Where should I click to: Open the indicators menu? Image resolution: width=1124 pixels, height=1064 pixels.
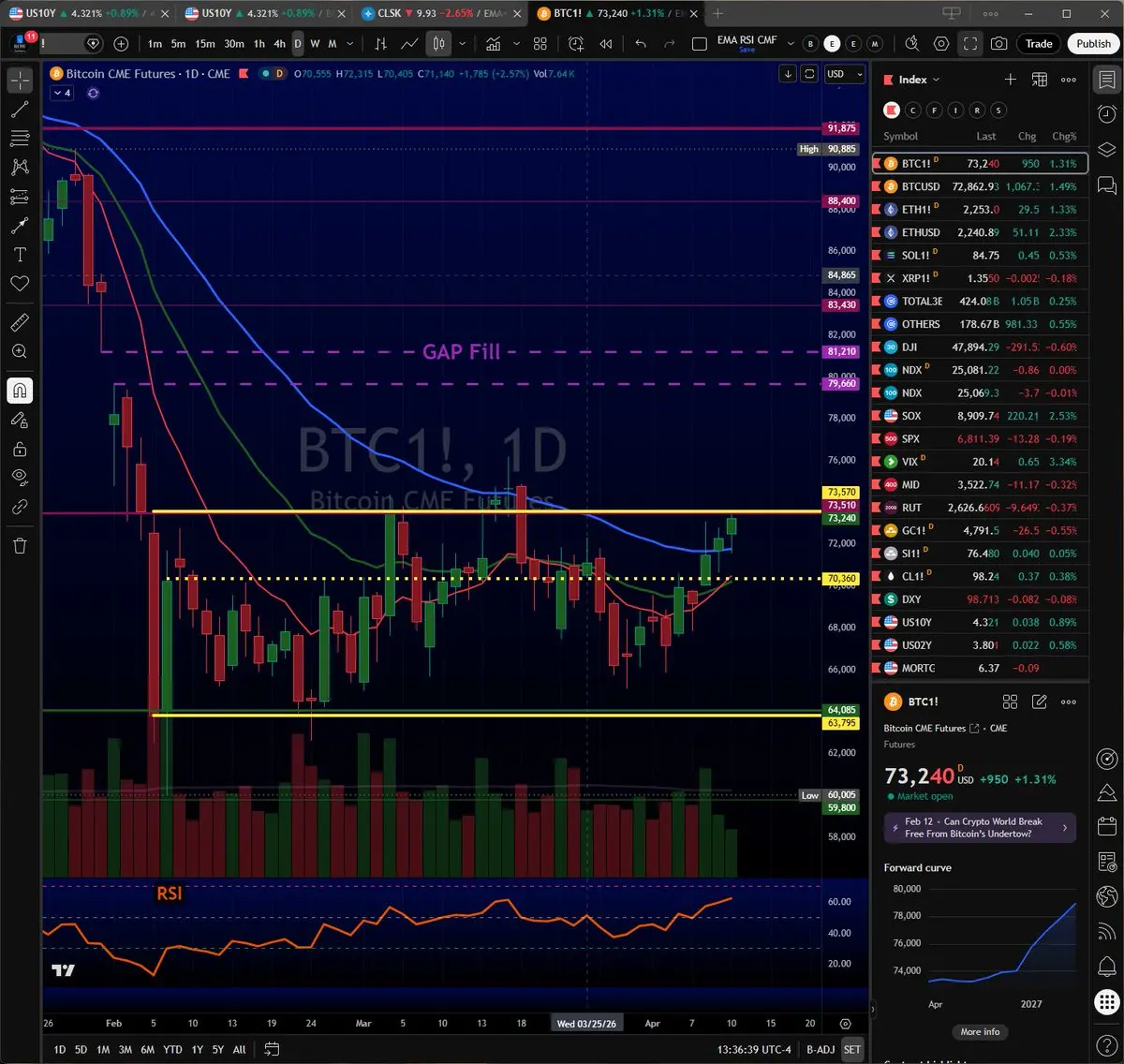pos(493,43)
